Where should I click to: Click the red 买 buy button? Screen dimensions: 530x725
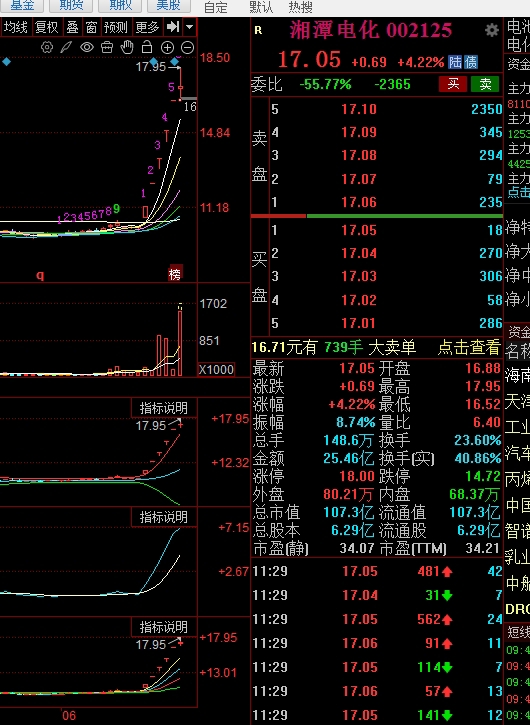point(453,84)
